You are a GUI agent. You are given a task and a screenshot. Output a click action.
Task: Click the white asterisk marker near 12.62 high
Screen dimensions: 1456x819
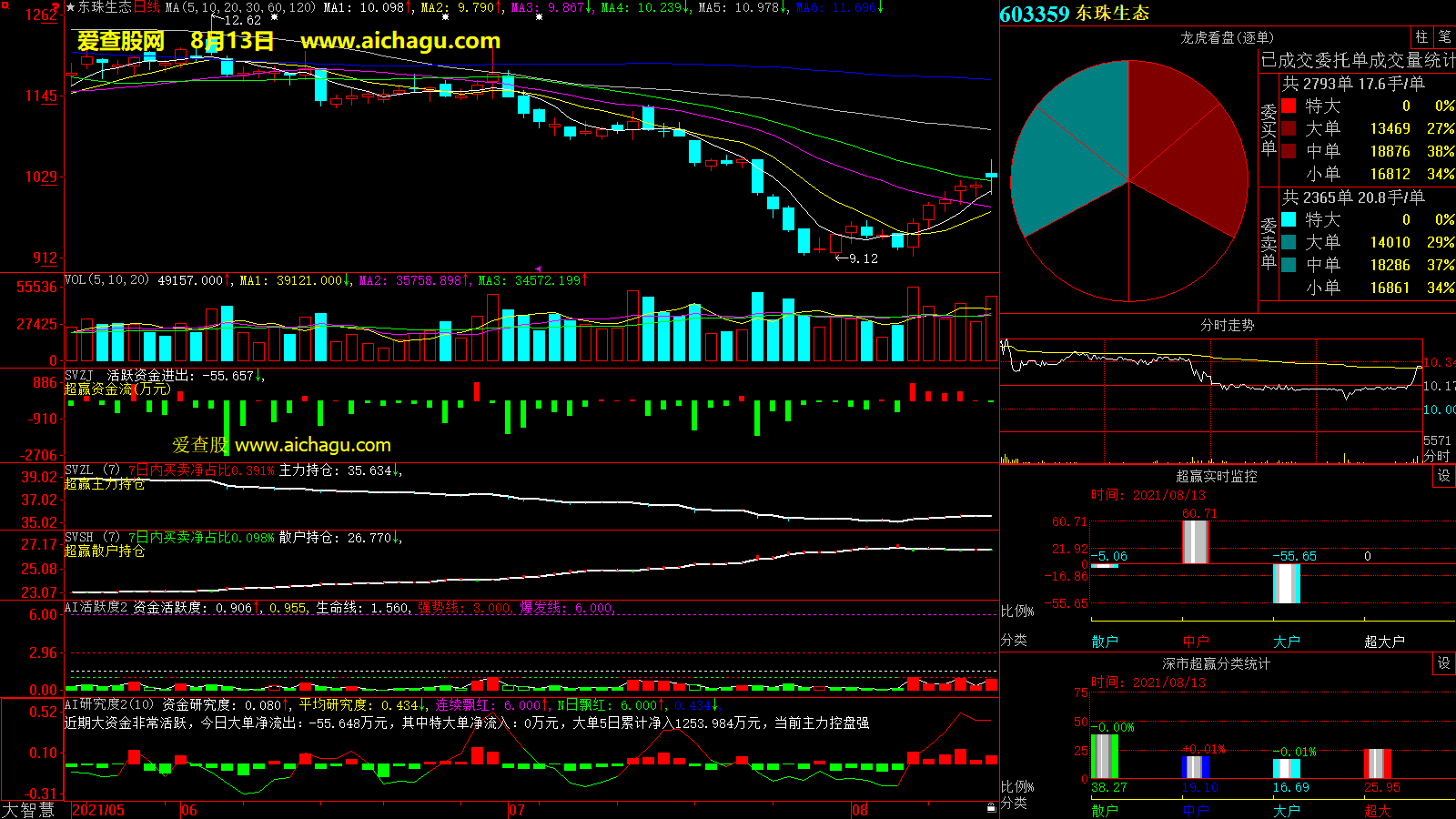274,16
